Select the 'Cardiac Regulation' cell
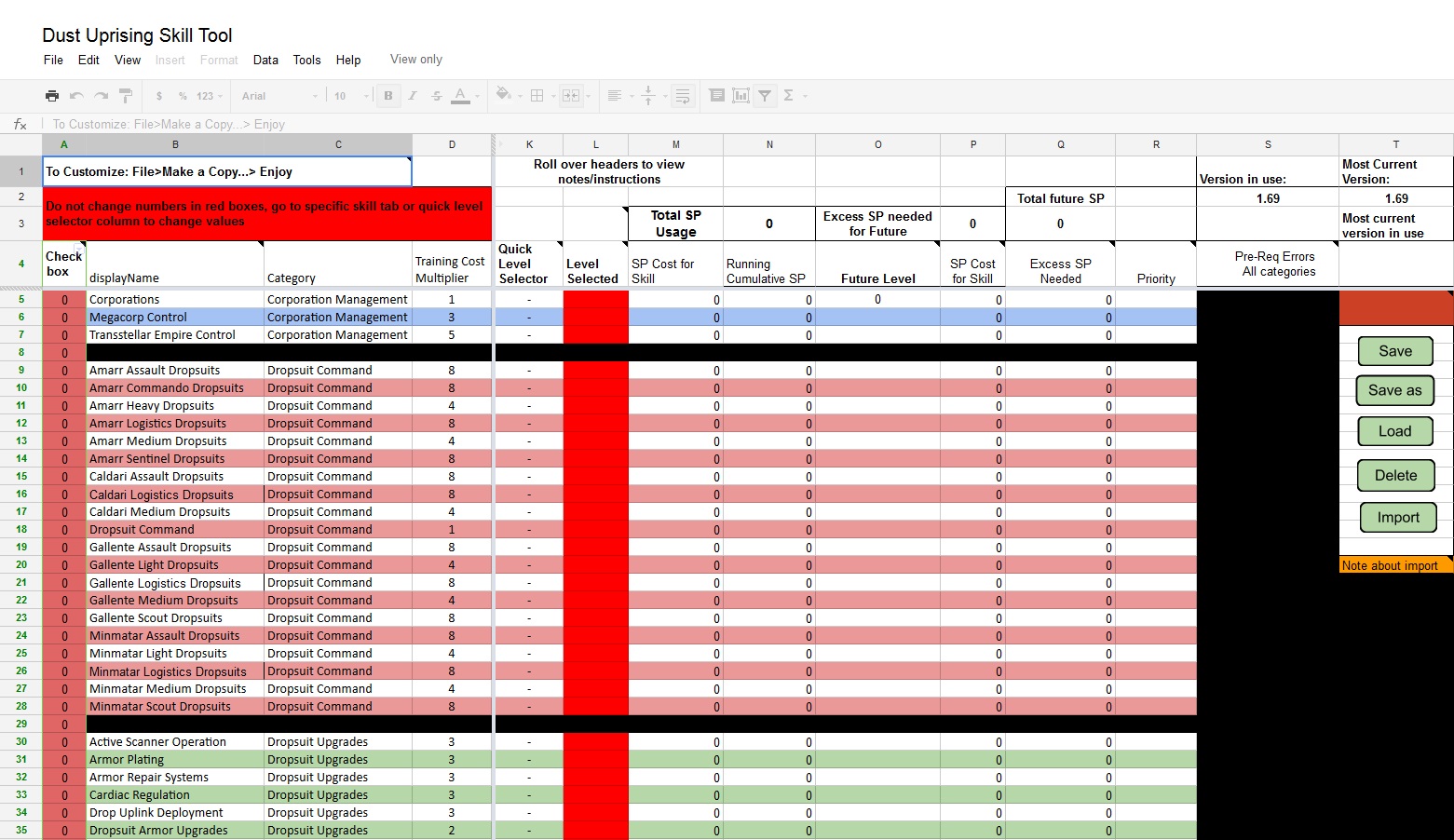1454x840 pixels. coord(175,794)
